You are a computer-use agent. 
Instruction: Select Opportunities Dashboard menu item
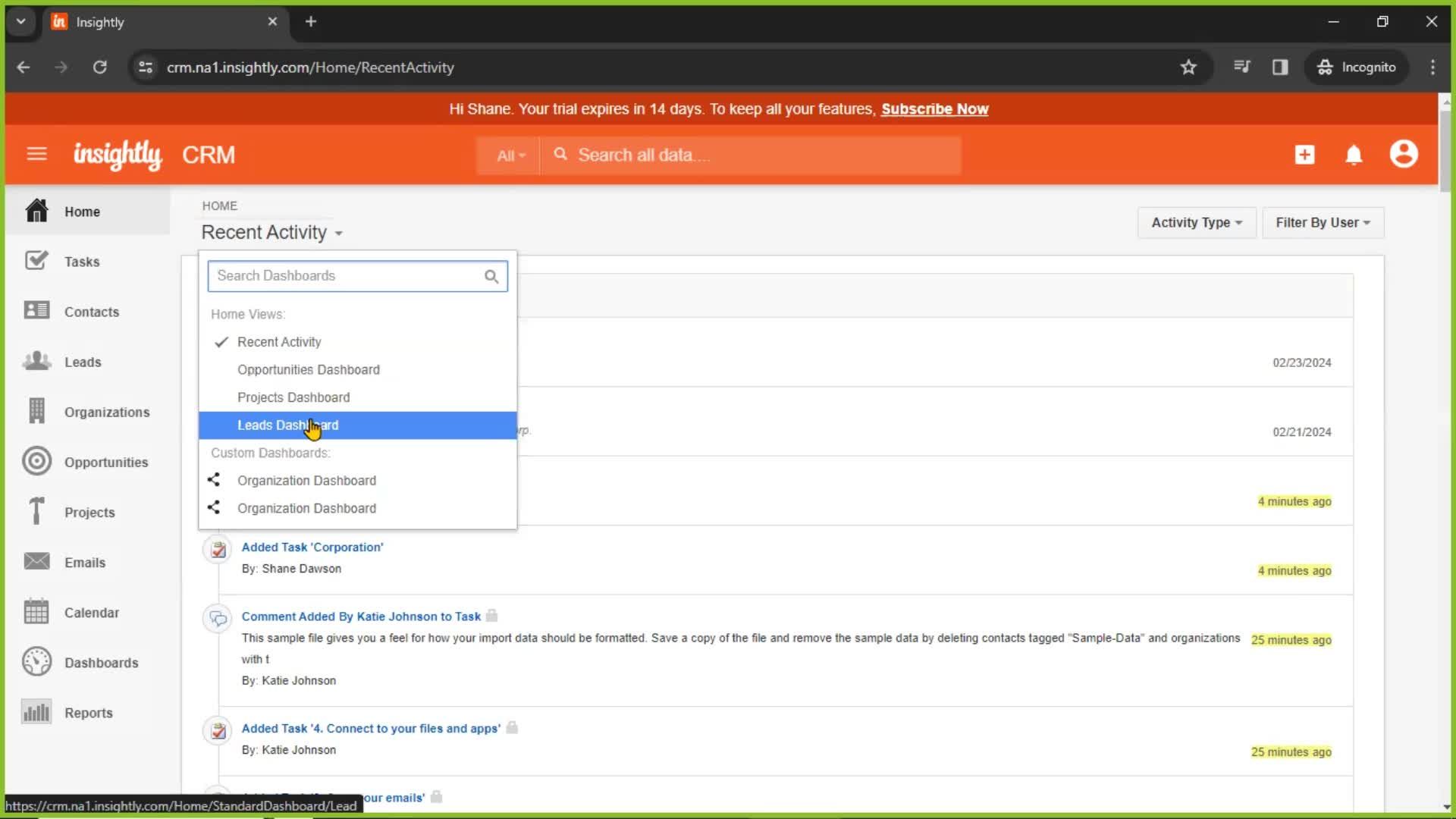click(x=308, y=369)
